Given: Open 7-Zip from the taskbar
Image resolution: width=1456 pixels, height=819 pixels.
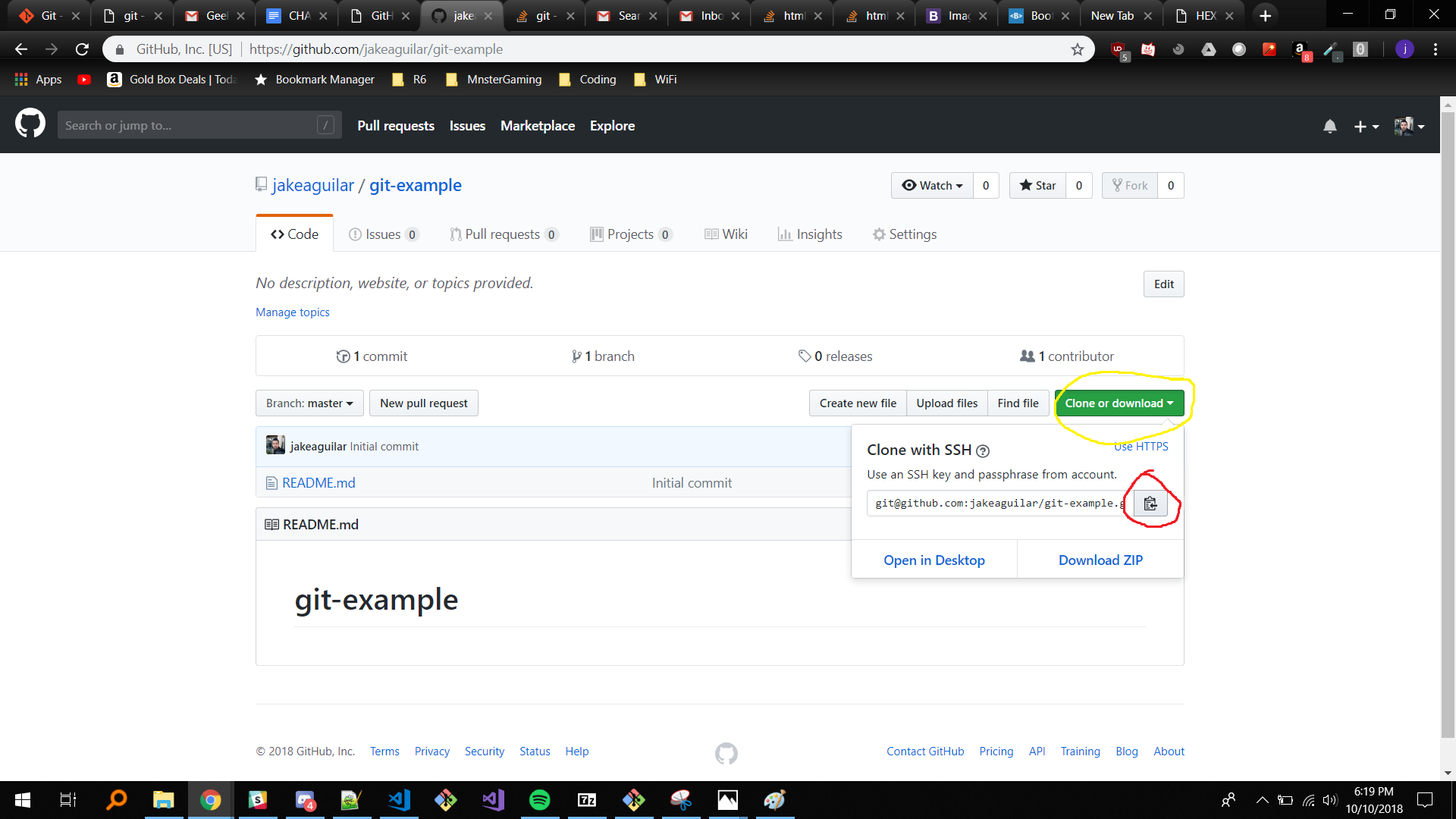Looking at the screenshot, I should 587,799.
